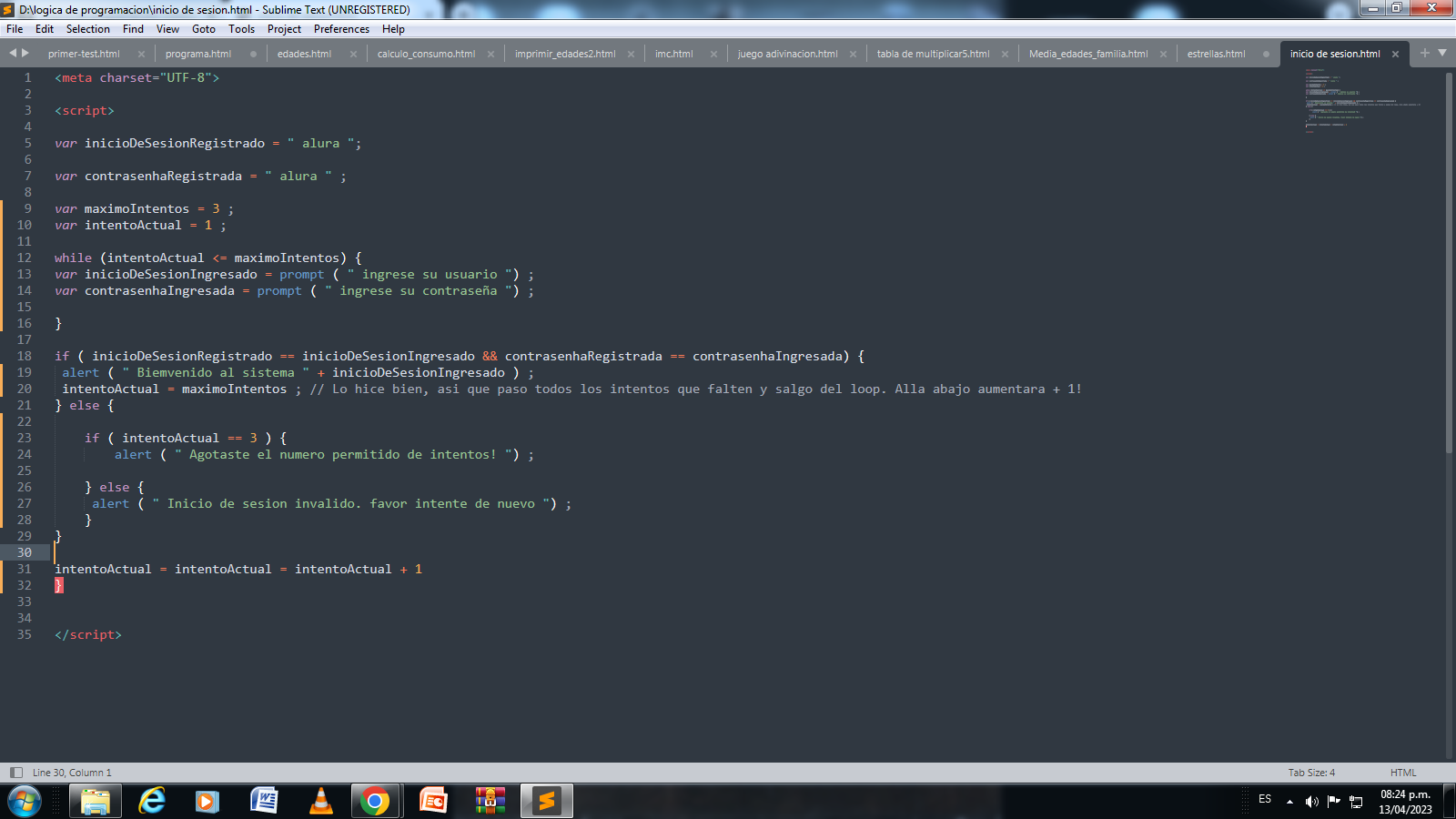Open the Tools menu
The image size is (1456, 819).
click(242, 29)
